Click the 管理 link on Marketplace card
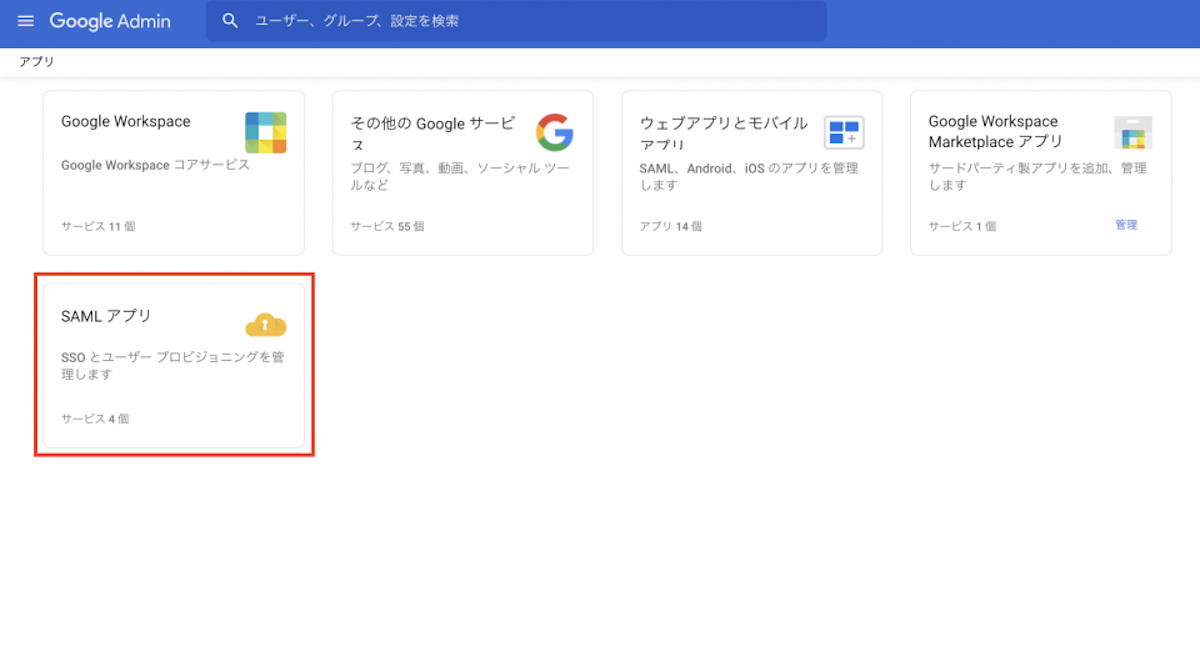1200x671 pixels. pyautogui.click(x=1126, y=225)
